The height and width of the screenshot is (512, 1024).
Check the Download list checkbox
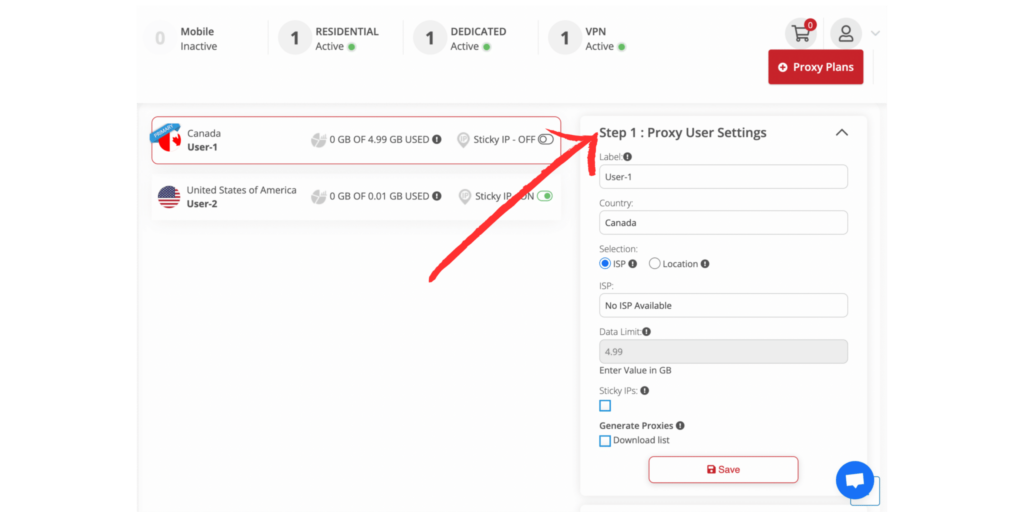(x=605, y=441)
